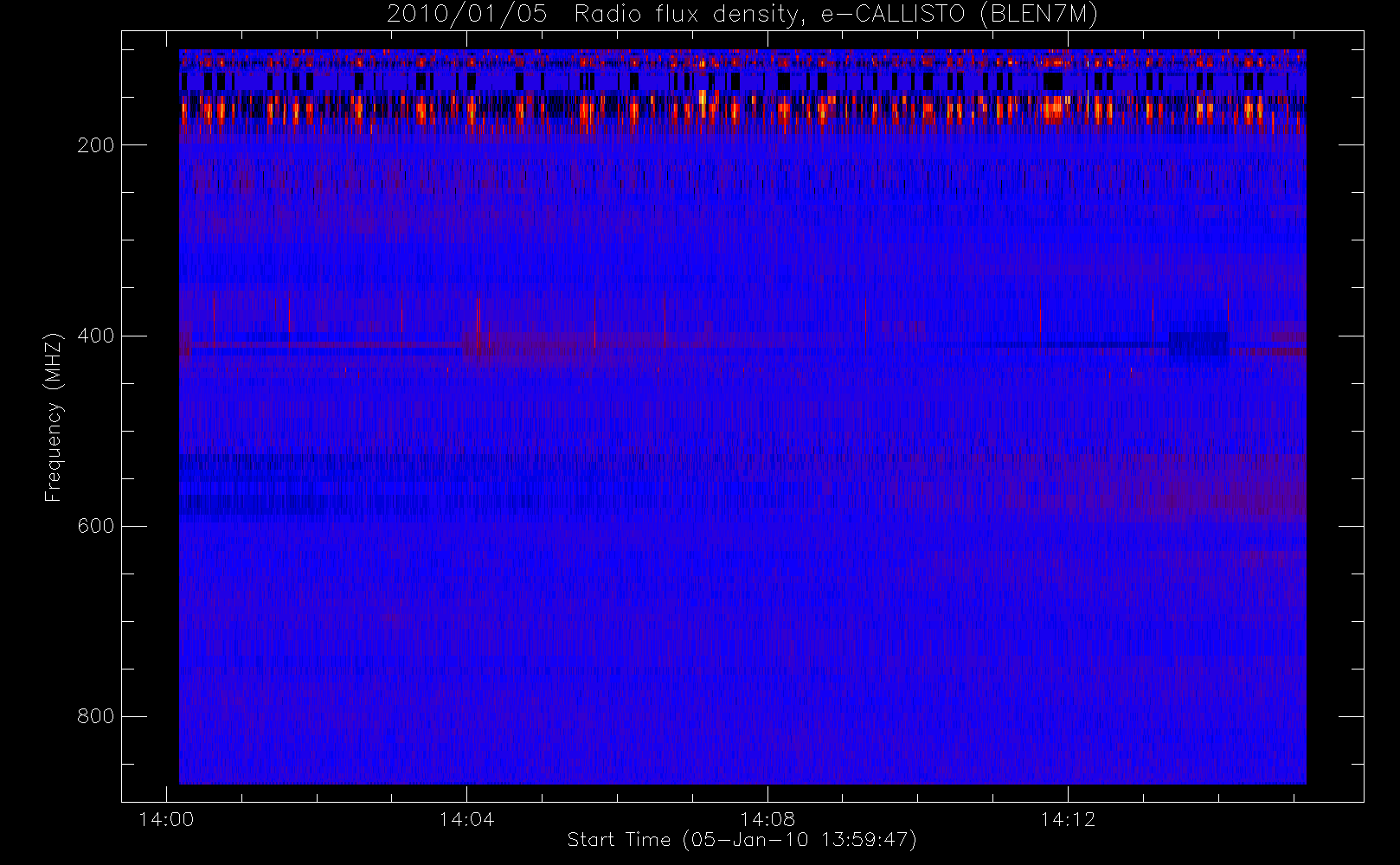Screen dimensions: 1400x865
Task: Click the 200 frequency axis label
Action: (x=95, y=145)
